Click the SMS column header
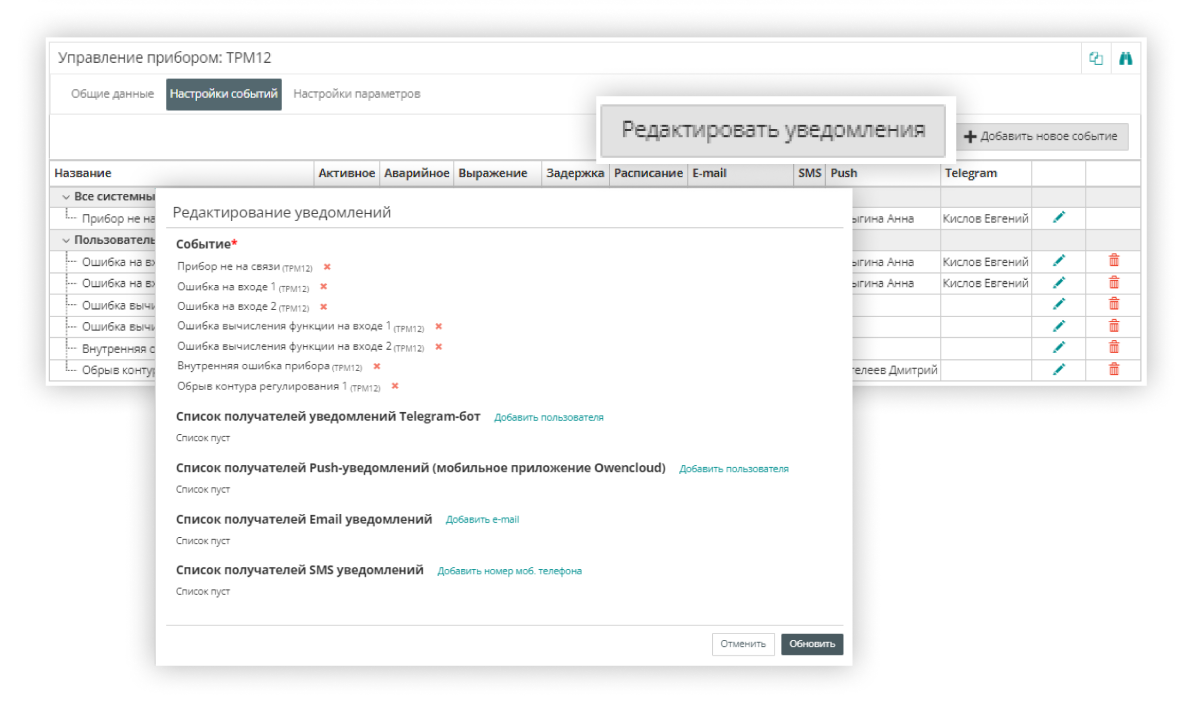This screenshot has width=1200, height=704. tap(809, 173)
